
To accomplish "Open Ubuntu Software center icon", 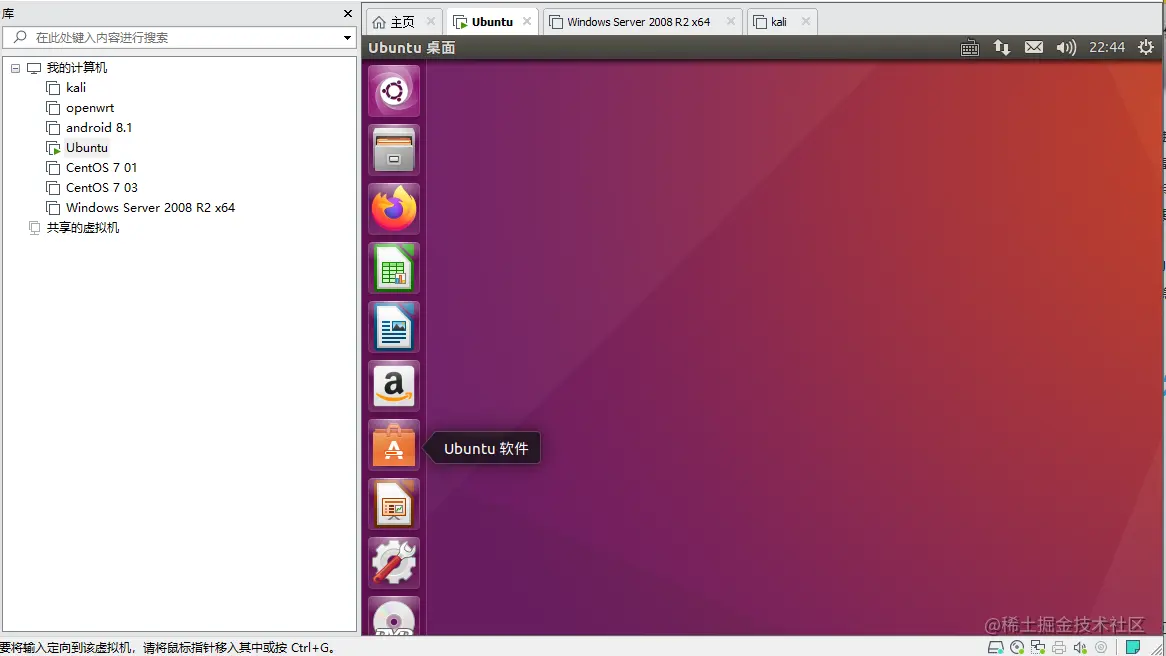I will point(394,445).
